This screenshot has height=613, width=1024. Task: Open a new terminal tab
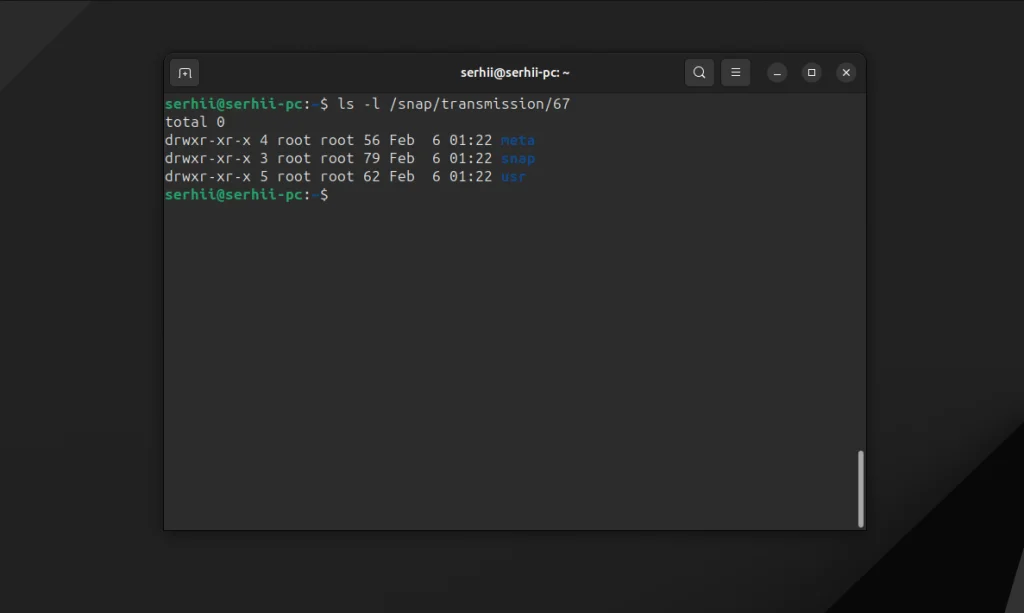click(x=185, y=73)
